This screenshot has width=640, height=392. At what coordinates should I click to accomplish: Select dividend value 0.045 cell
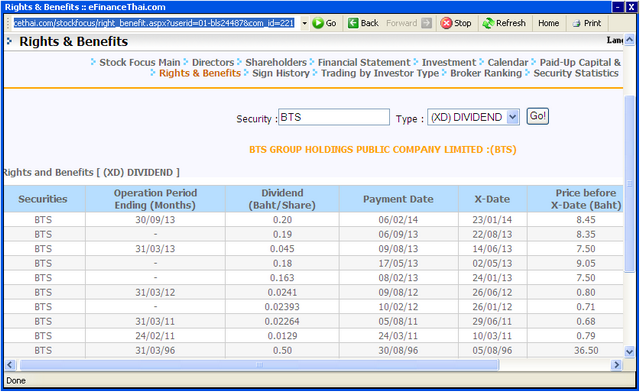coord(282,249)
